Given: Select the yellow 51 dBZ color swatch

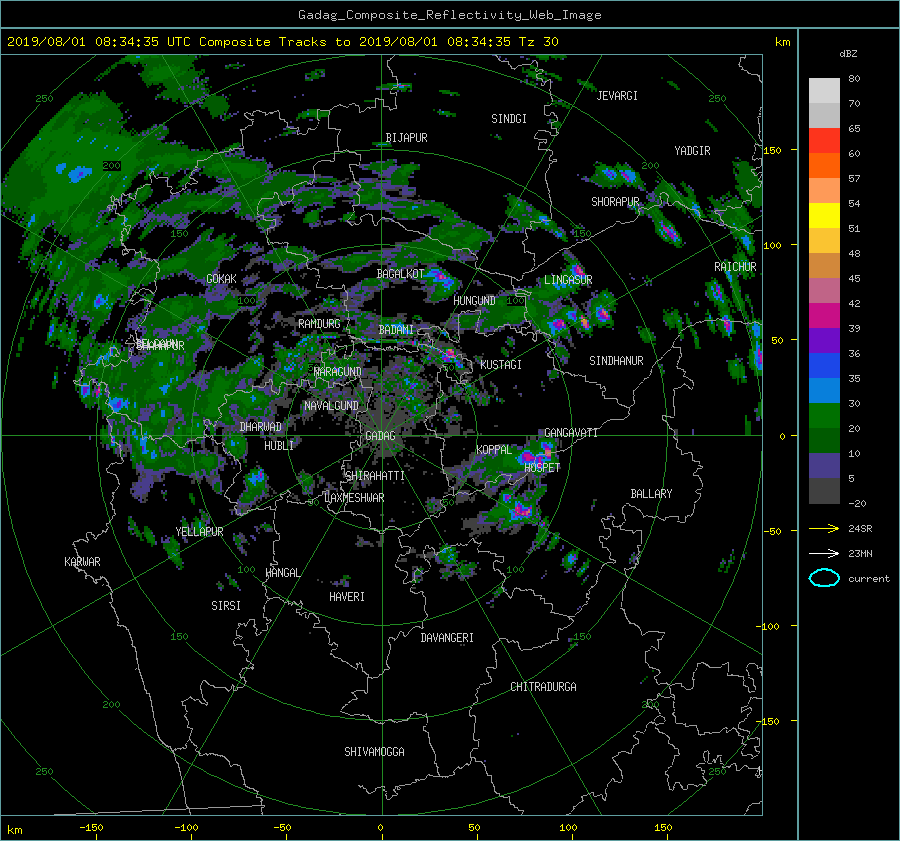Looking at the screenshot, I should tap(824, 216).
